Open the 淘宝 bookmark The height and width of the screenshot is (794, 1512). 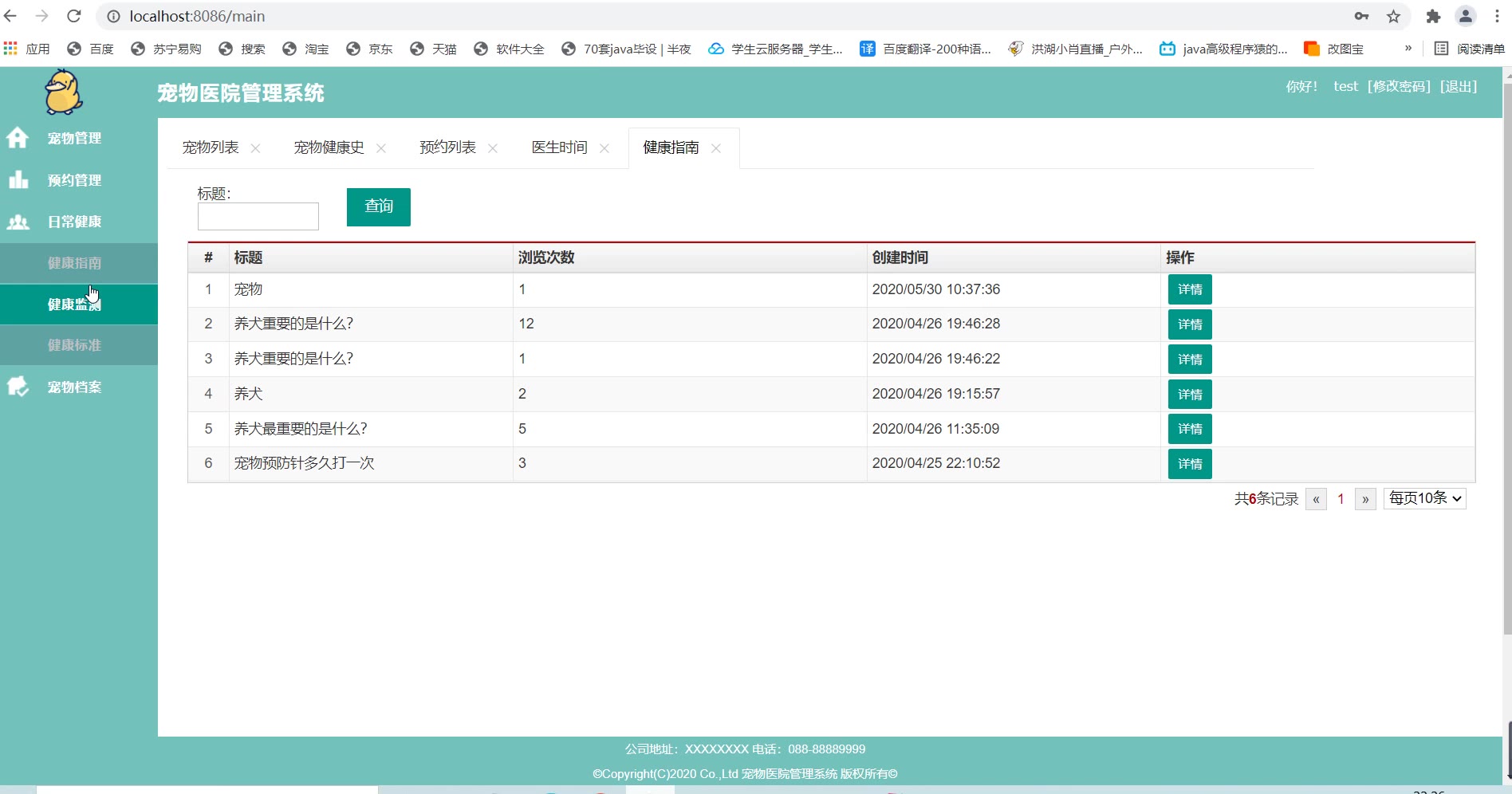point(305,49)
